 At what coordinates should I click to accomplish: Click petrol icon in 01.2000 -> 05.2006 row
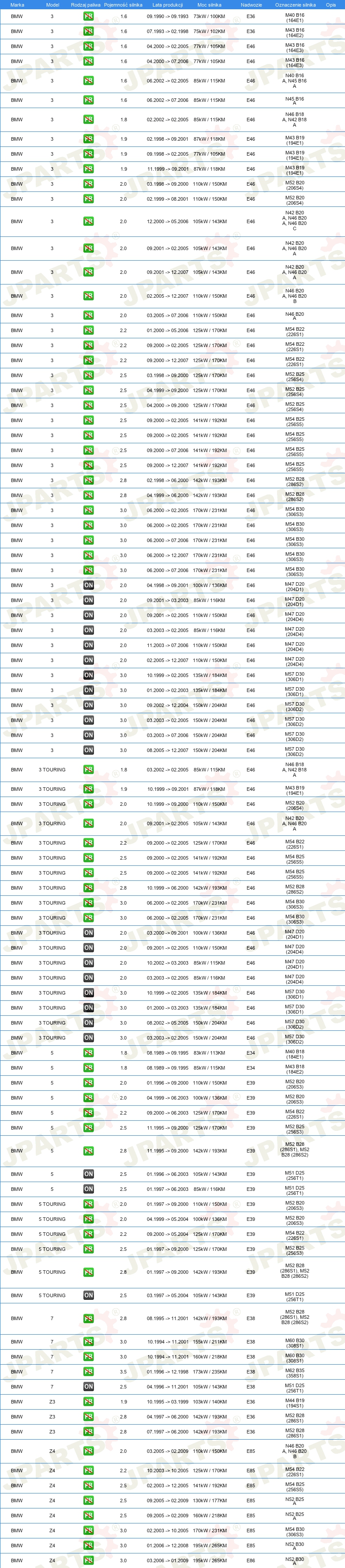(x=88, y=330)
